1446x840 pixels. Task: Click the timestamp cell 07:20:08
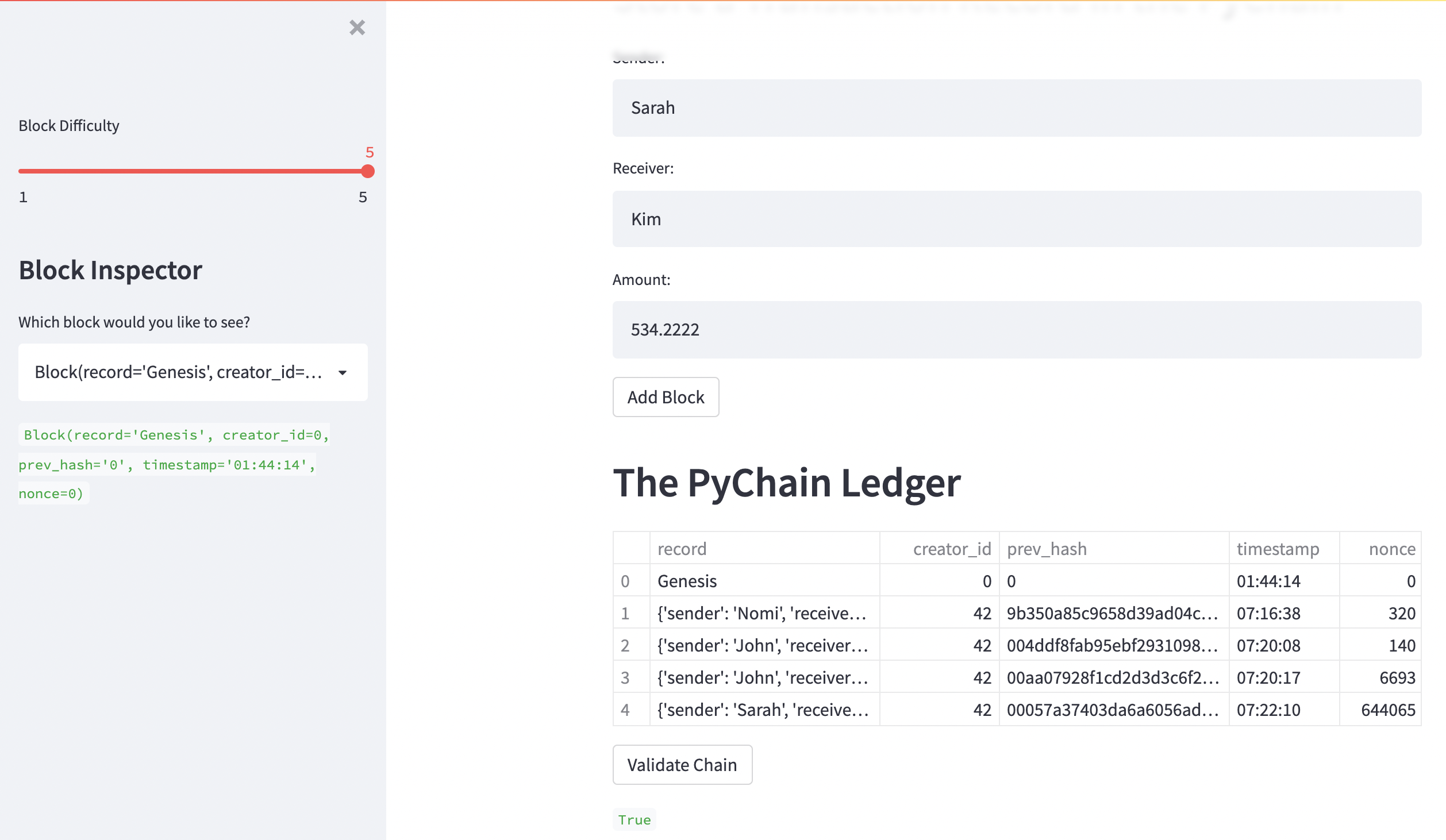[1284, 645]
